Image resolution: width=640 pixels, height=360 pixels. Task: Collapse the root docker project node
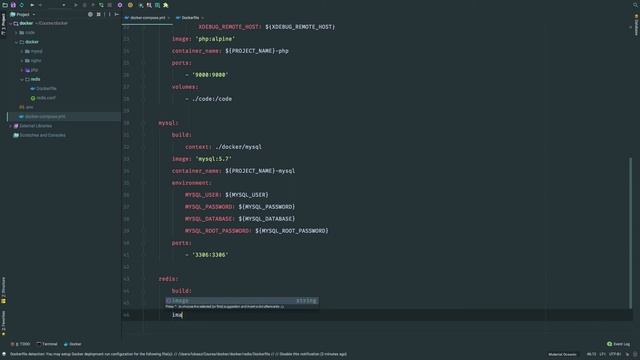[11, 24]
